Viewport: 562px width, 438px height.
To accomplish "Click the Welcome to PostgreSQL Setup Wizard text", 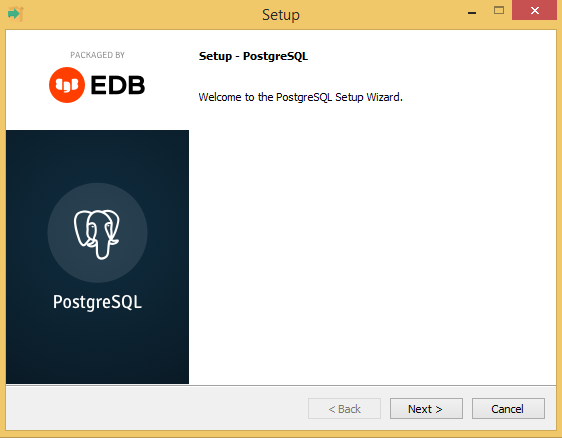I will [x=301, y=97].
